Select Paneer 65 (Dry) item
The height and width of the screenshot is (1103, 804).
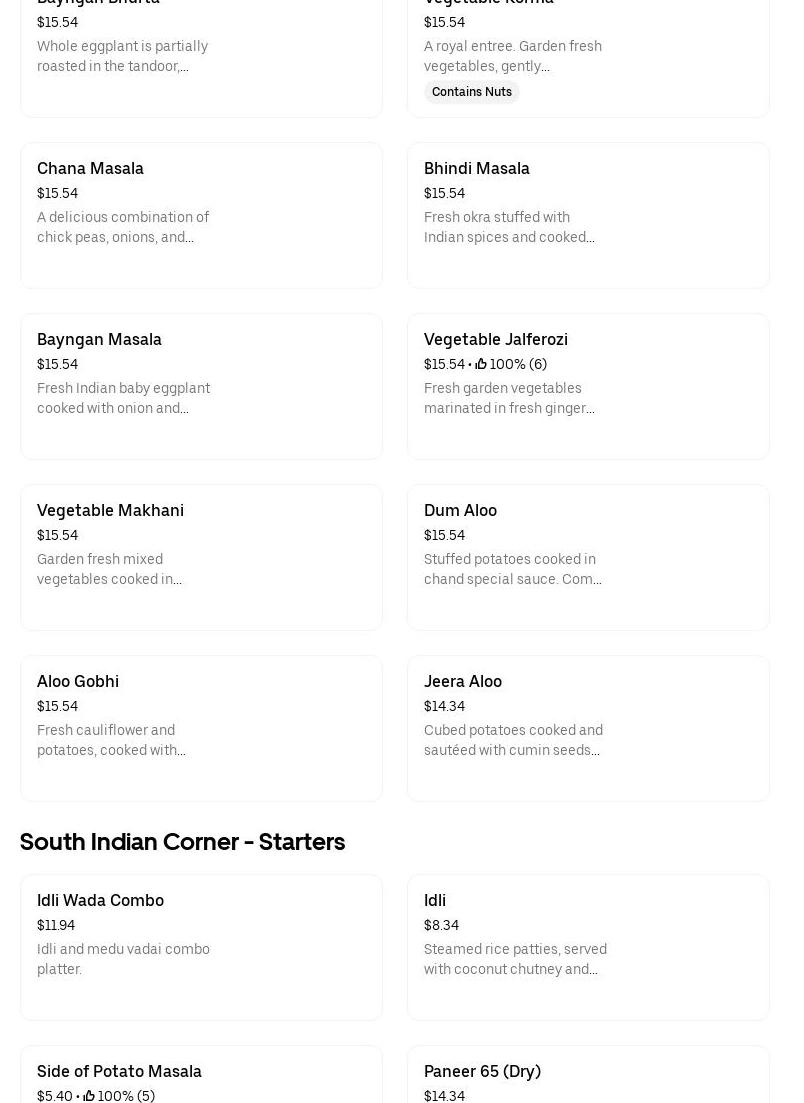tap(588, 1075)
